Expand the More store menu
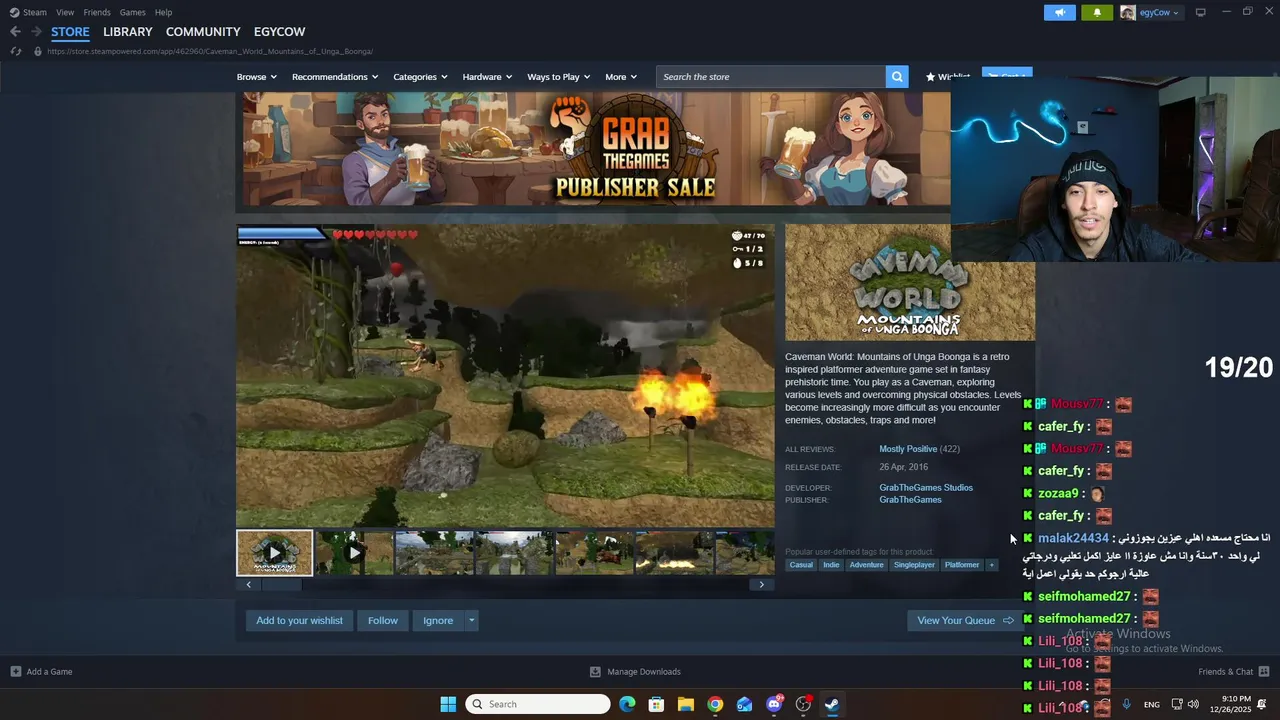1280x720 pixels. [x=621, y=77]
